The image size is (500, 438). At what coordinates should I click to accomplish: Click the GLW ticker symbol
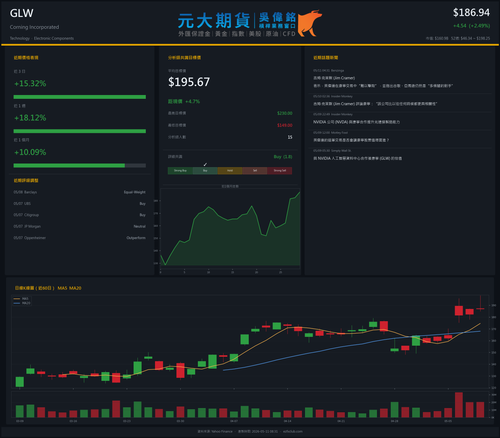(22, 13)
